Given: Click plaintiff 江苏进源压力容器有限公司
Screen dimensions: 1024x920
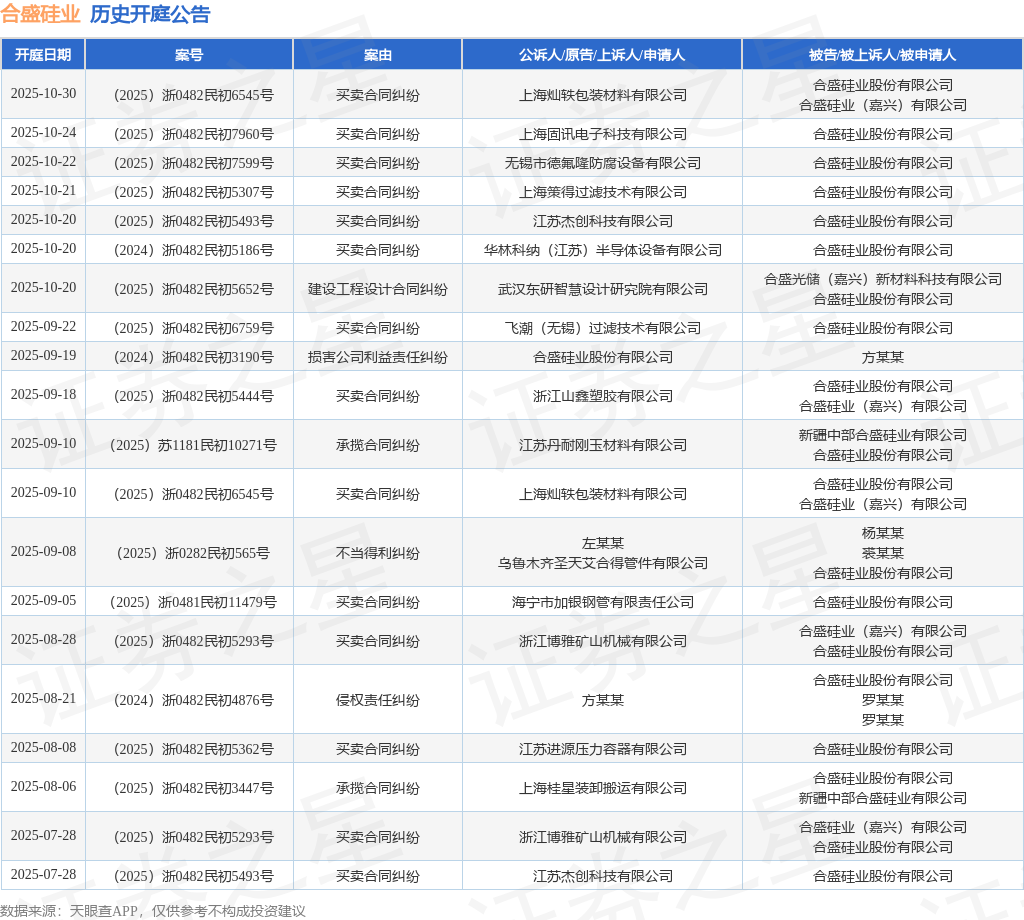Looking at the screenshot, I should click(602, 749).
